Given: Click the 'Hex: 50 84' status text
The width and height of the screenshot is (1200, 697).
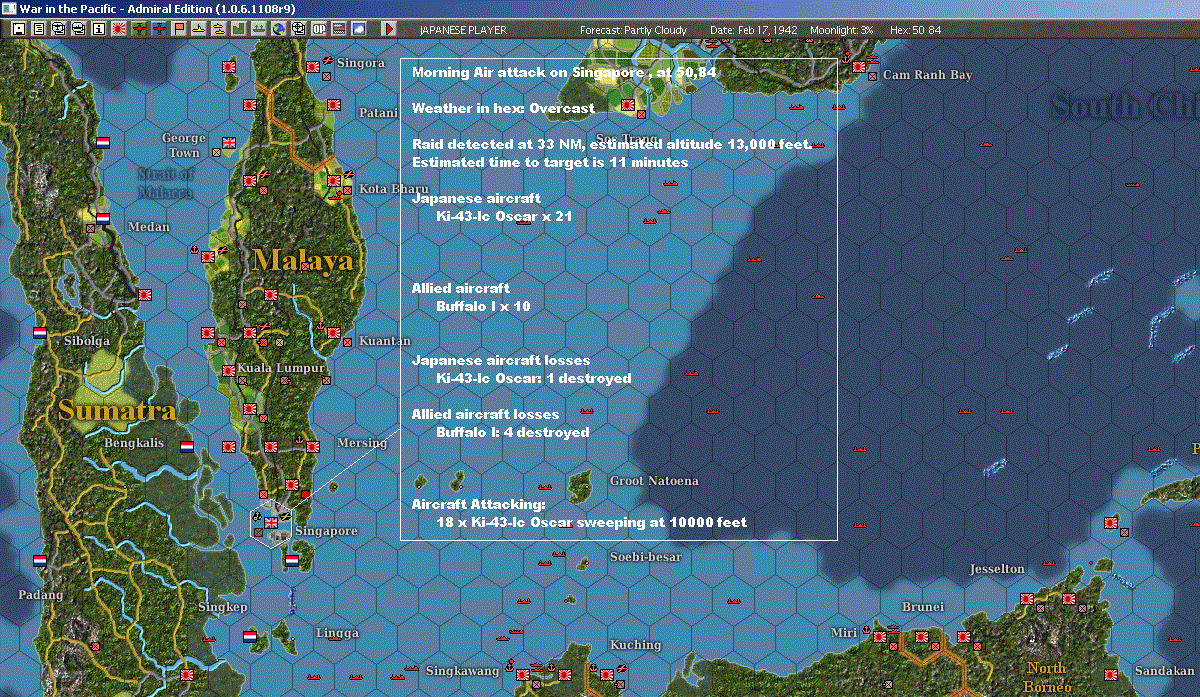Looking at the screenshot, I should coord(913,30).
